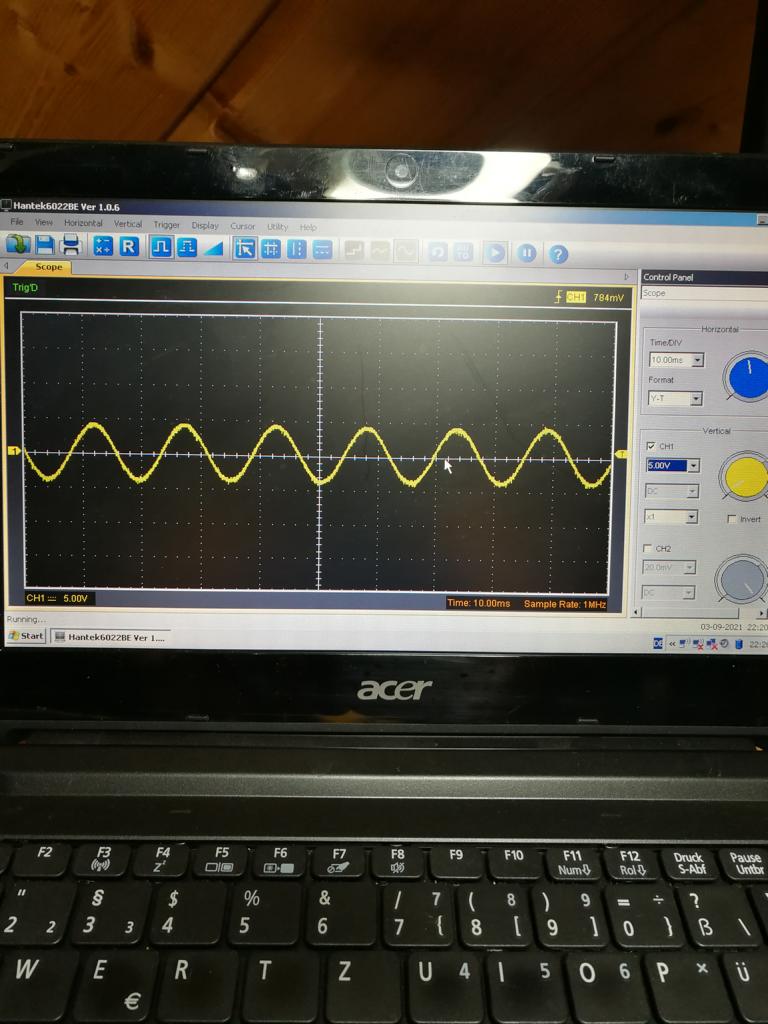Select the second pulse-shaped toolbar icon
The height and width of the screenshot is (1024, 768).
tap(187, 248)
